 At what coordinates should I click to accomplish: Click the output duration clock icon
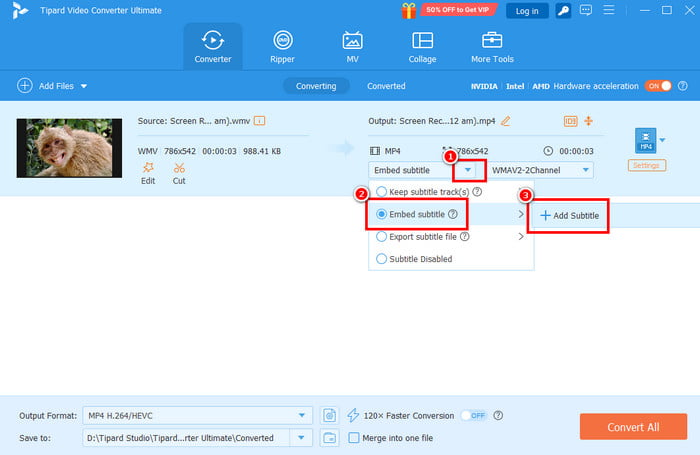coord(548,151)
